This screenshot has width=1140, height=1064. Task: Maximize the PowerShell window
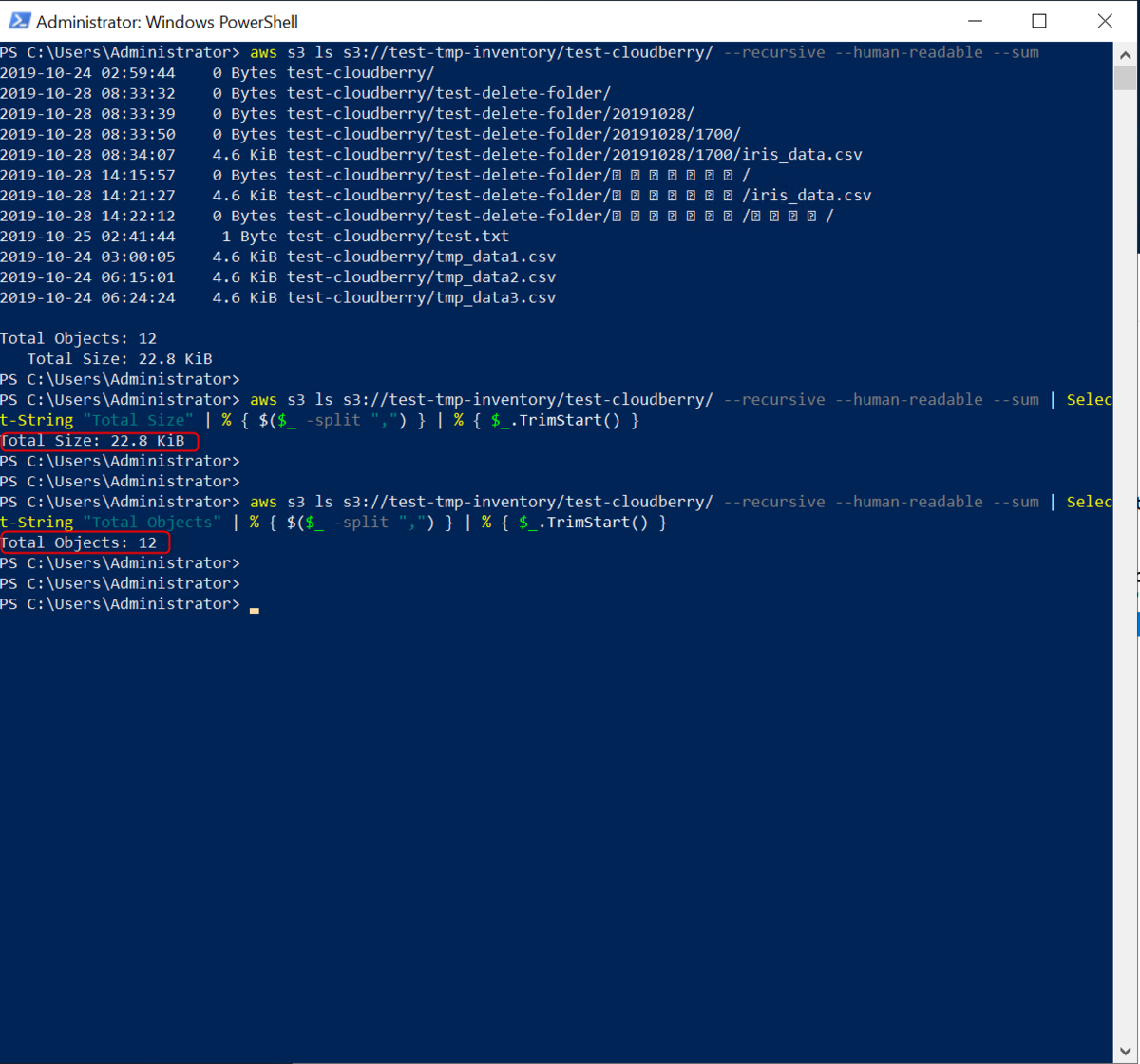pyautogui.click(x=1039, y=21)
